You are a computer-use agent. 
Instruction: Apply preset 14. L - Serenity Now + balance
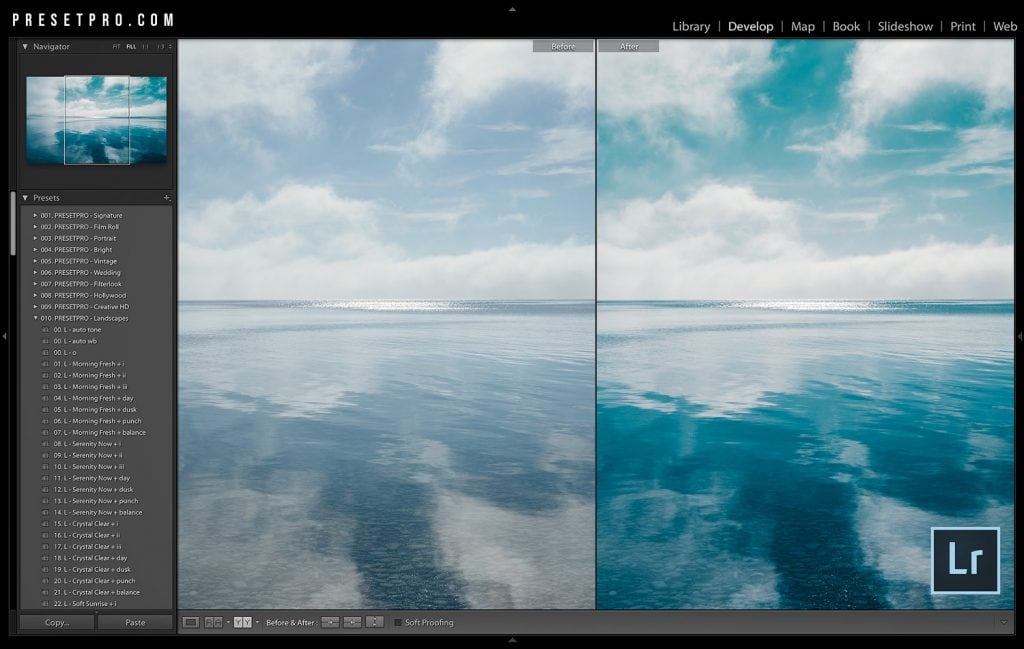[97, 513]
